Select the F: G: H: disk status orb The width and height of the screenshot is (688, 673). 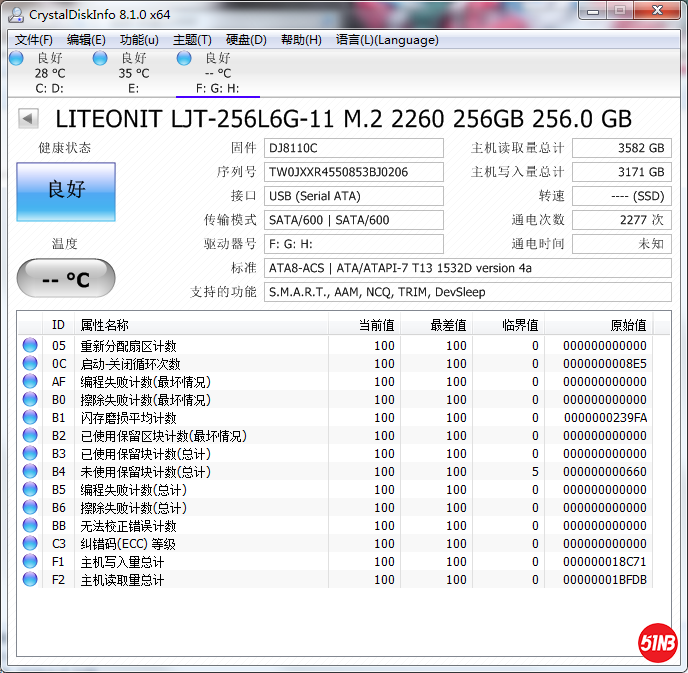[x=184, y=59]
